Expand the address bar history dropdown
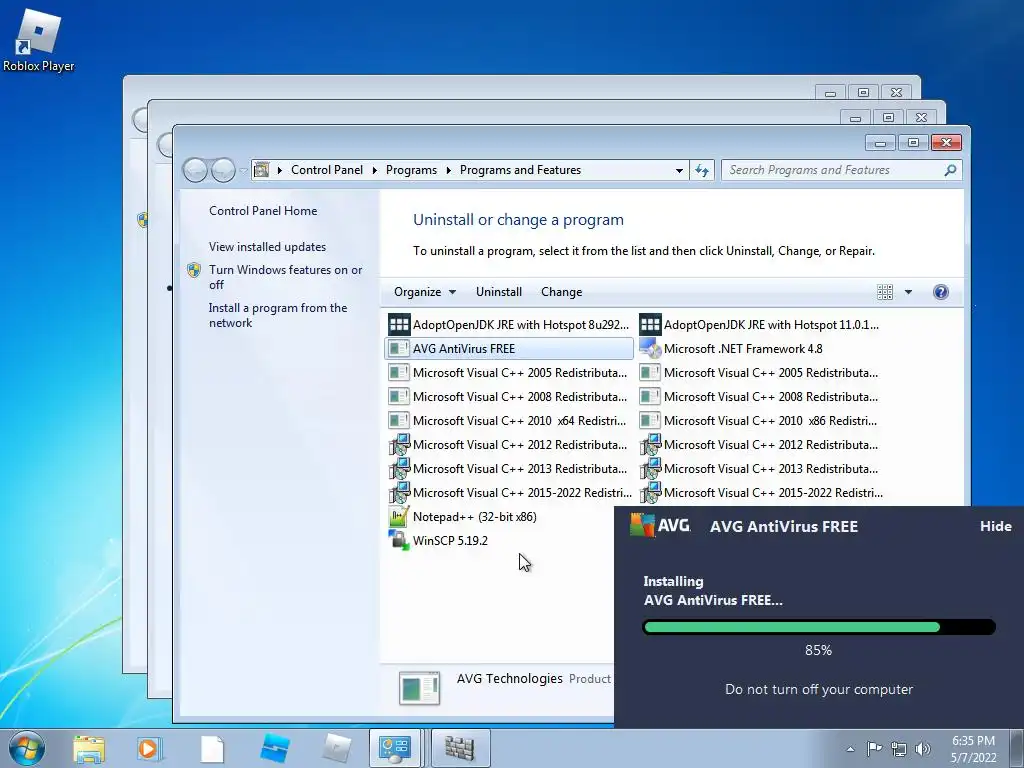Viewport: 1024px width, 768px height. (x=679, y=170)
